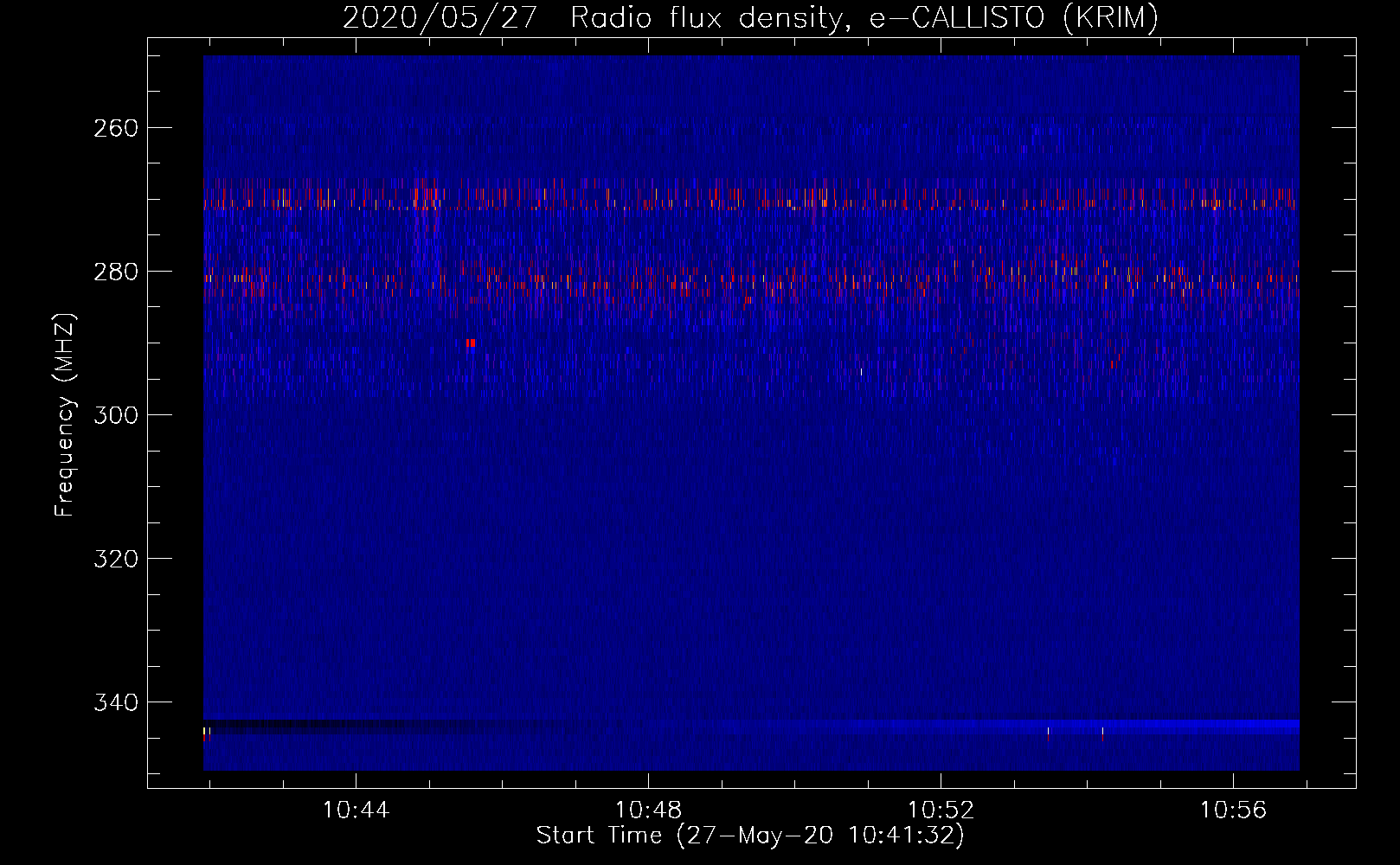This screenshot has height=865, width=1400.
Task: Click the 10:44 time tick label
Action: [356, 811]
